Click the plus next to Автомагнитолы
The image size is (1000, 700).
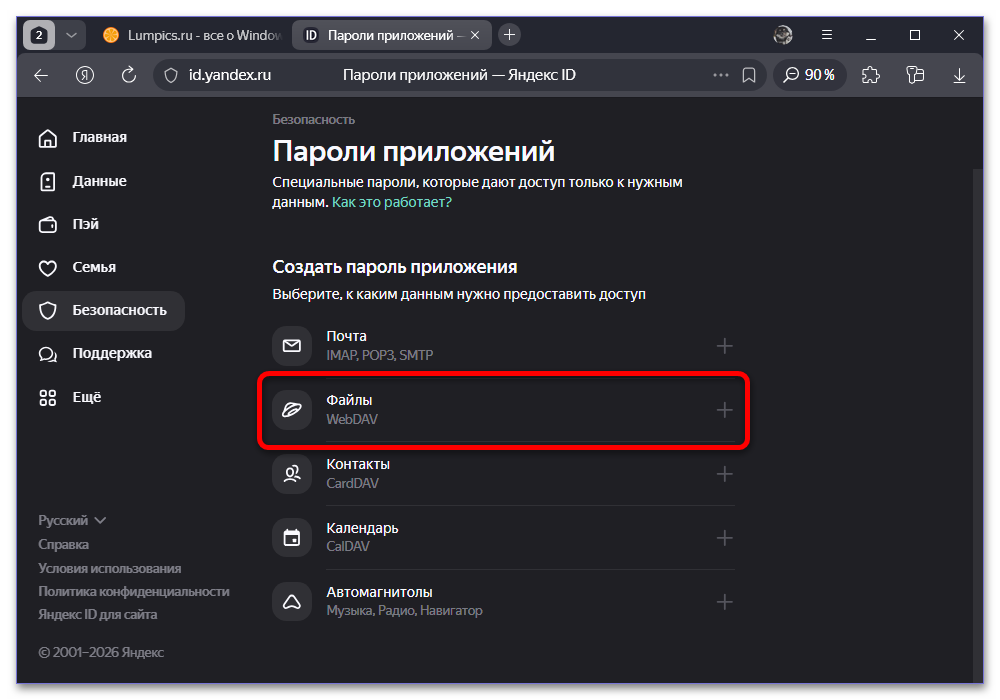tap(724, 602)
